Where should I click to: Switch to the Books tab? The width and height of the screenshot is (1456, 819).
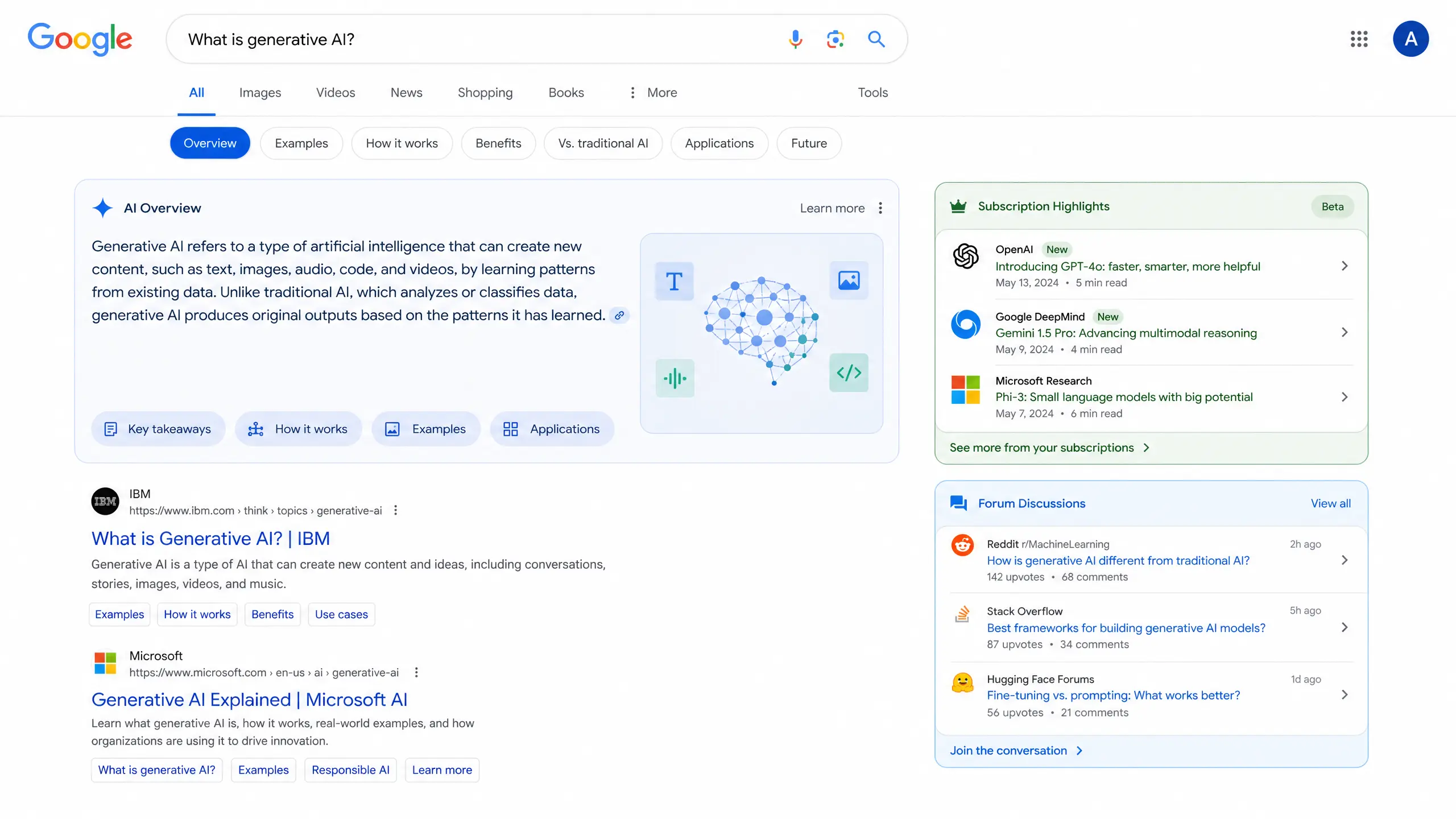click(566, 93)
